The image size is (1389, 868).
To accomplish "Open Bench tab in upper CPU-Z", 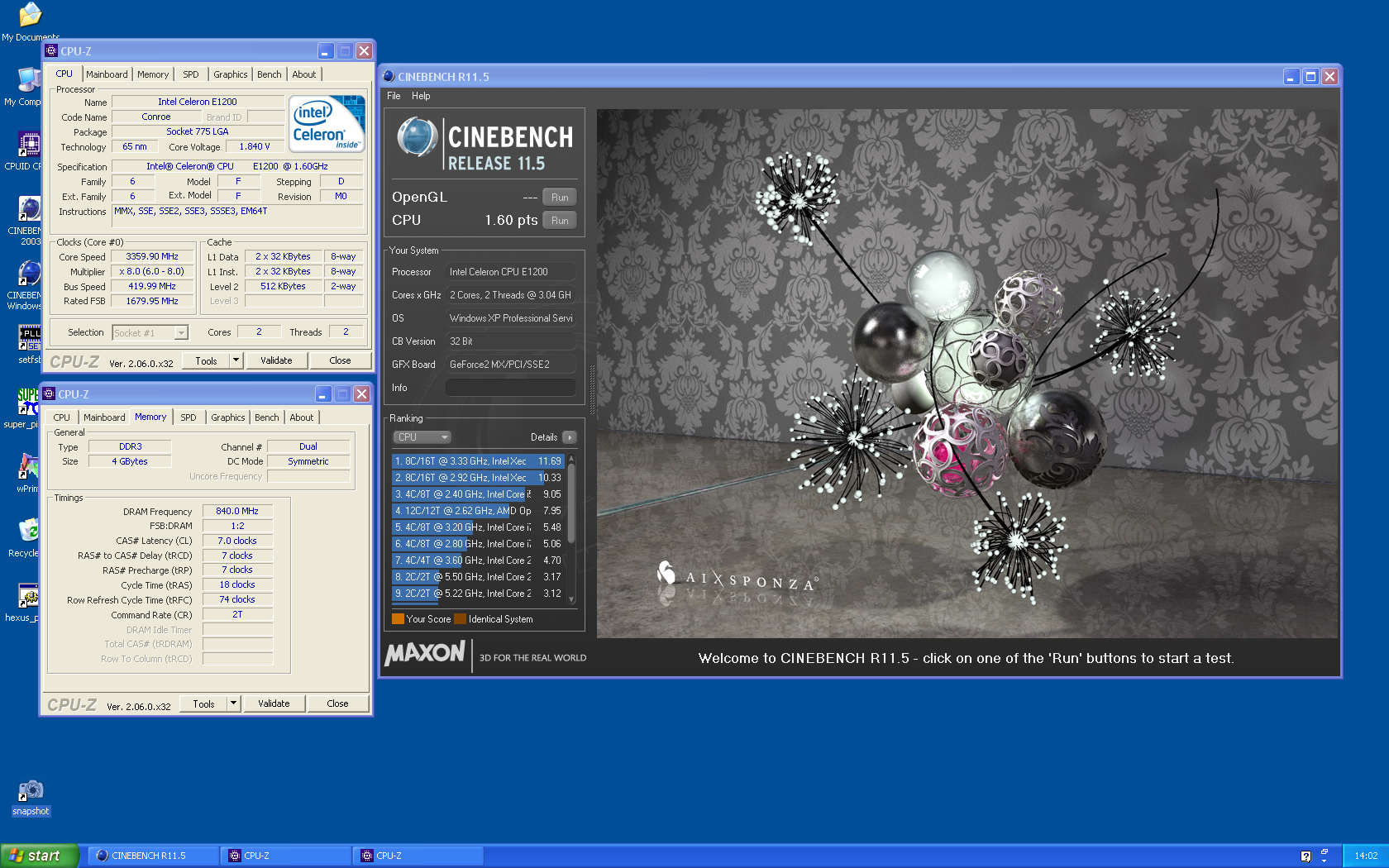I will pyautogui.click(x=270, y=74).
